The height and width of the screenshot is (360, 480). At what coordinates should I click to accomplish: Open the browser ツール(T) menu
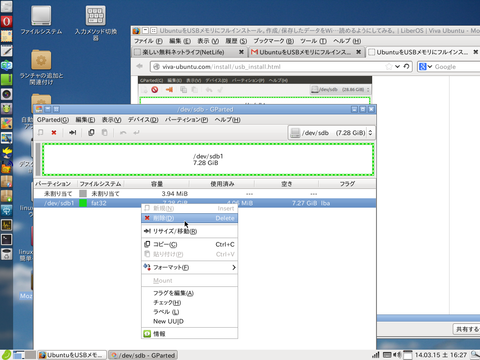[313, 41]
